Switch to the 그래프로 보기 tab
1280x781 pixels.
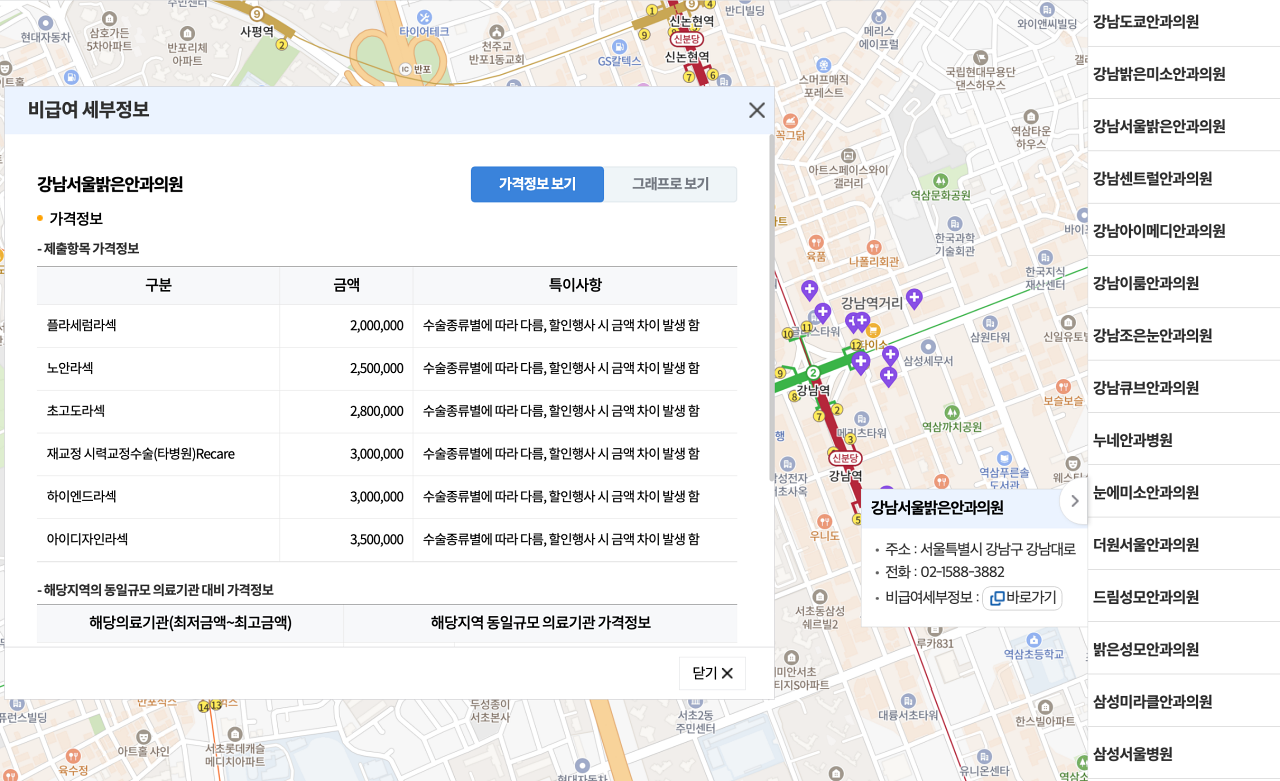coord(670,184)
